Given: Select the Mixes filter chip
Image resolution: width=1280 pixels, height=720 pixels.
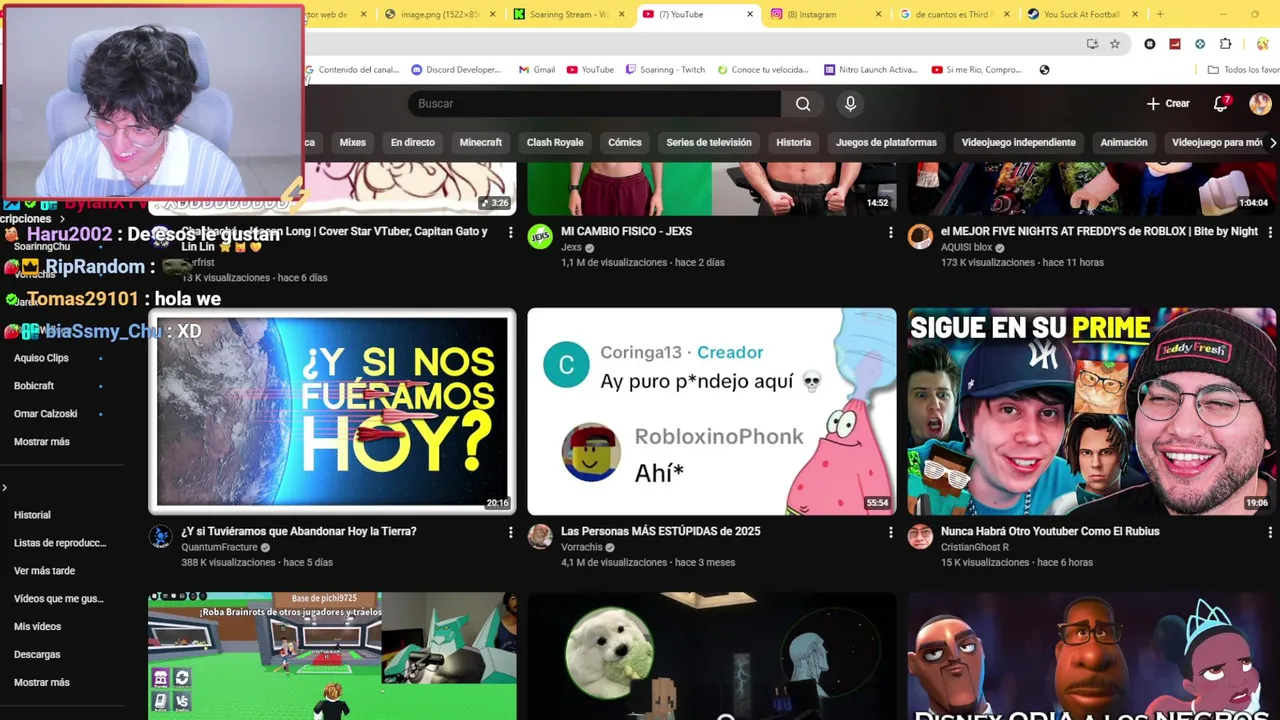Looking at the screenshot, I should (352, 142).
